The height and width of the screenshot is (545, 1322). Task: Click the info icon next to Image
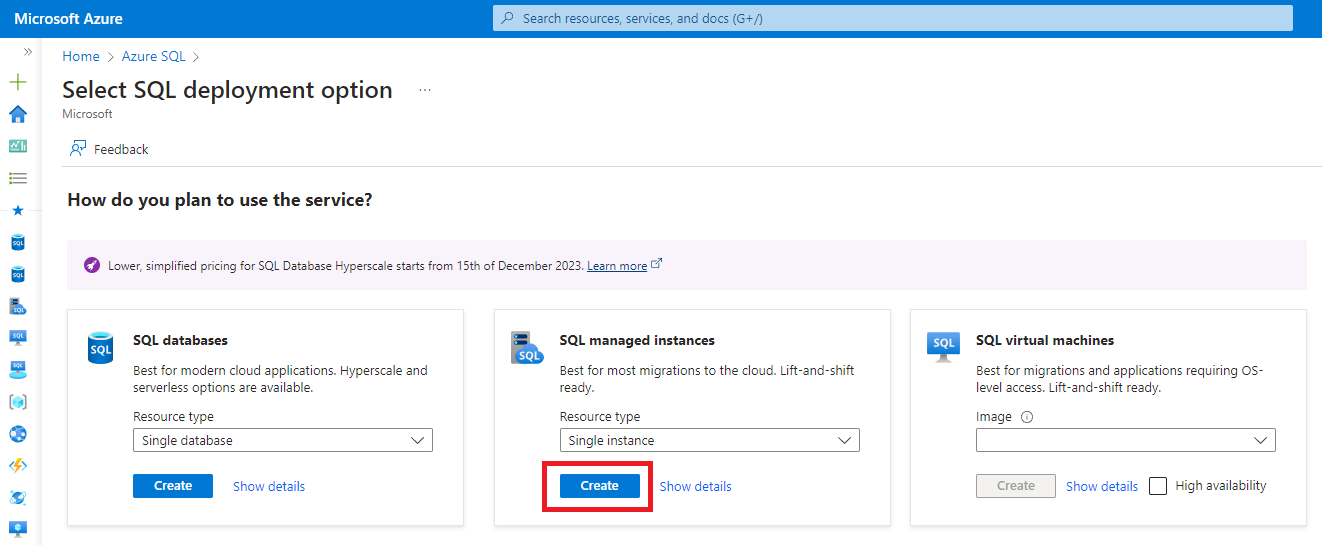coord(1027,417)
